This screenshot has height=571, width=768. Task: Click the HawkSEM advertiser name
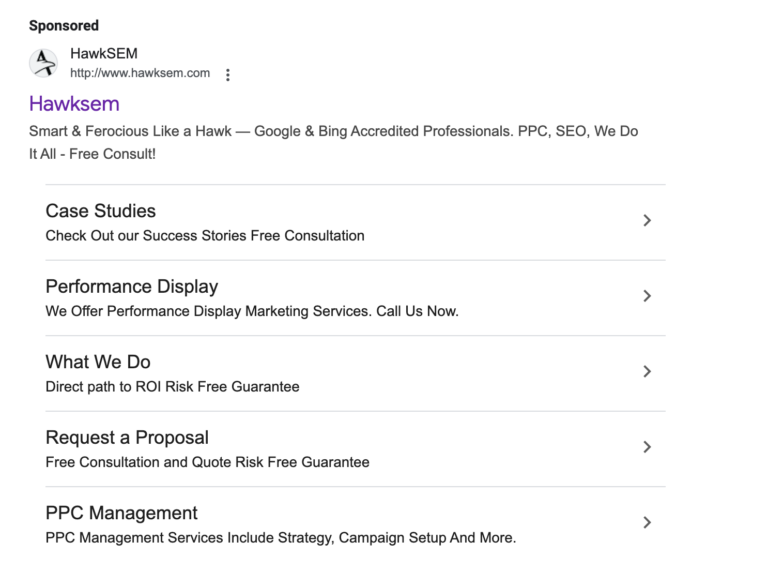tap(104, 54)
